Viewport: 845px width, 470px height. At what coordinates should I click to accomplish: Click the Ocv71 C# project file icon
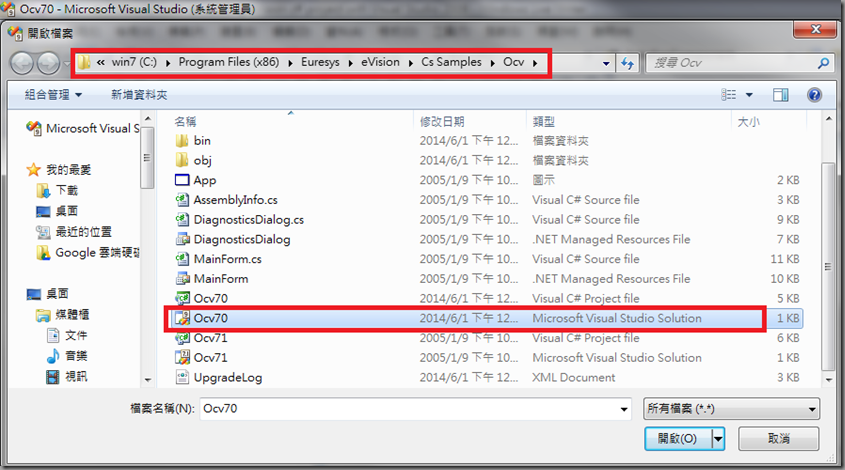tap(182, 338)
